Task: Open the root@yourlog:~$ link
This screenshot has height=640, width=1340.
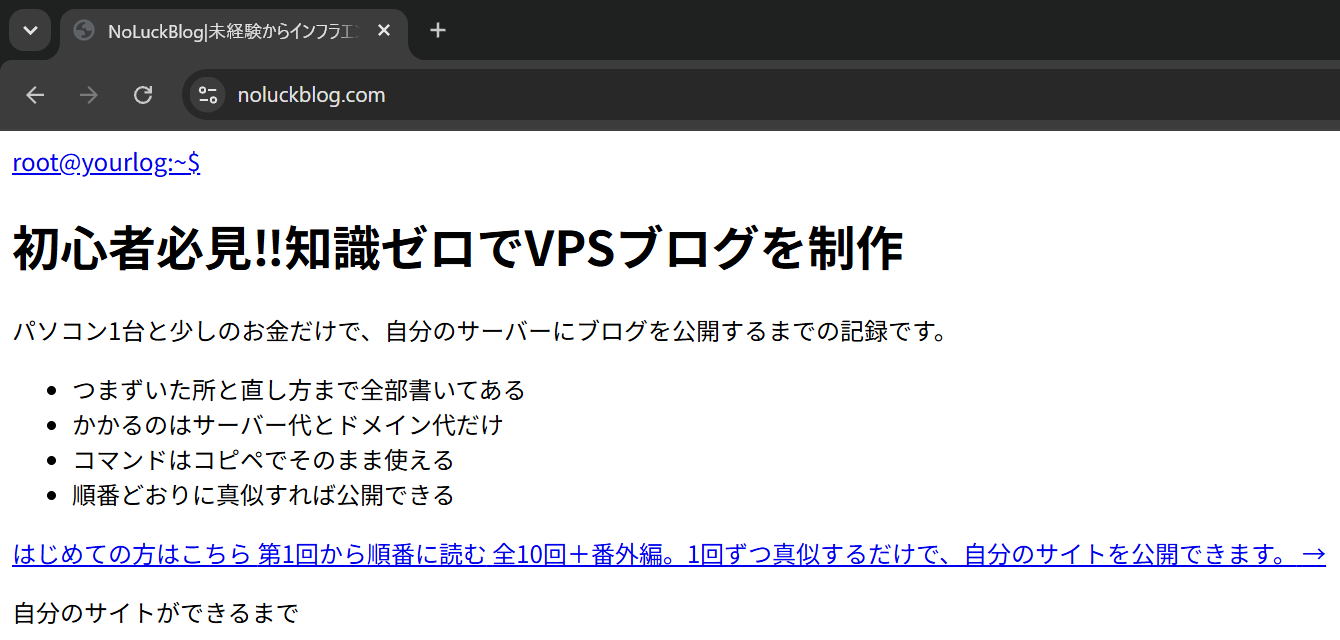Action: pos(106,164)
